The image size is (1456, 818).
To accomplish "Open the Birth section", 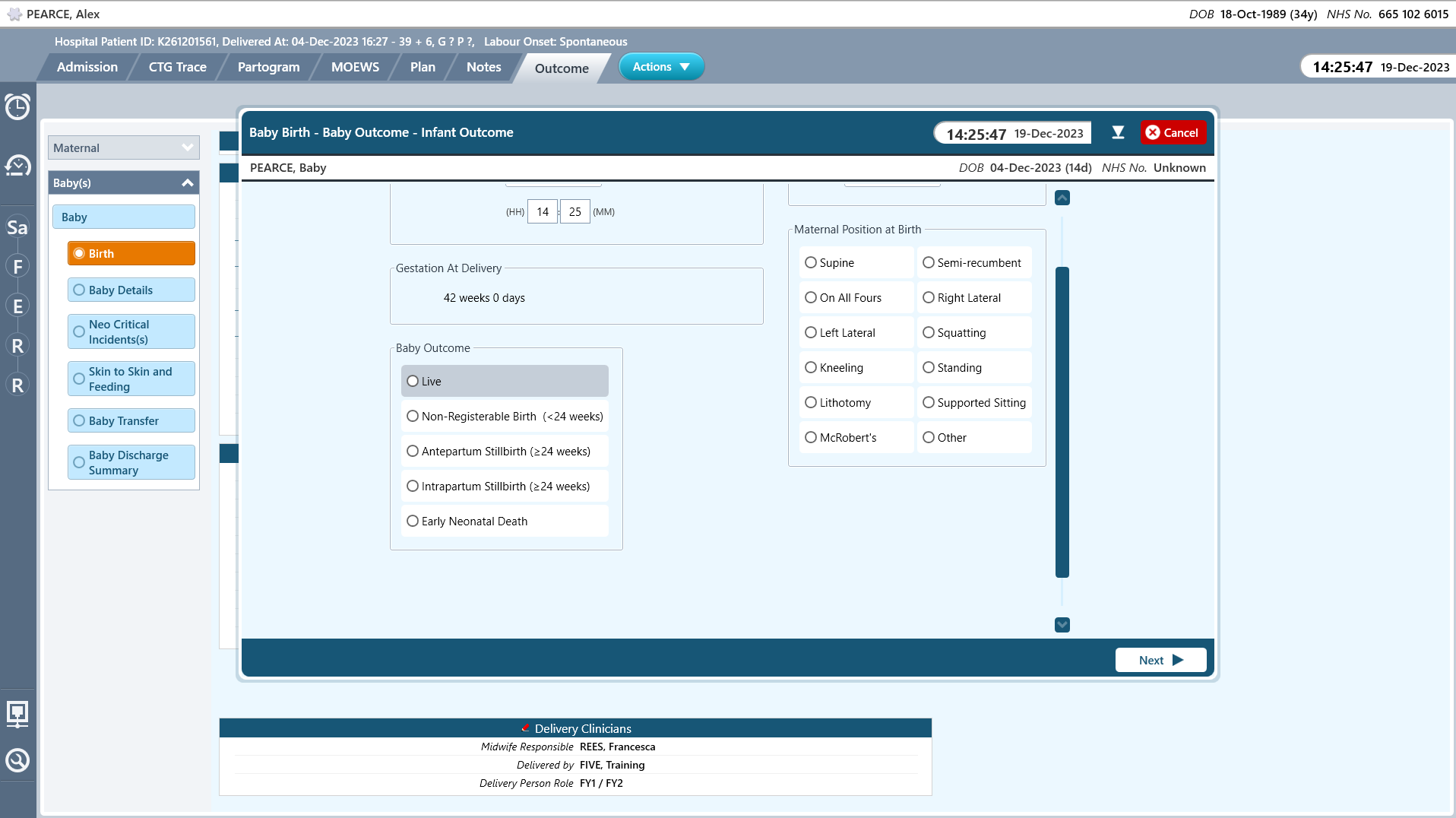I will pos(131,253).
